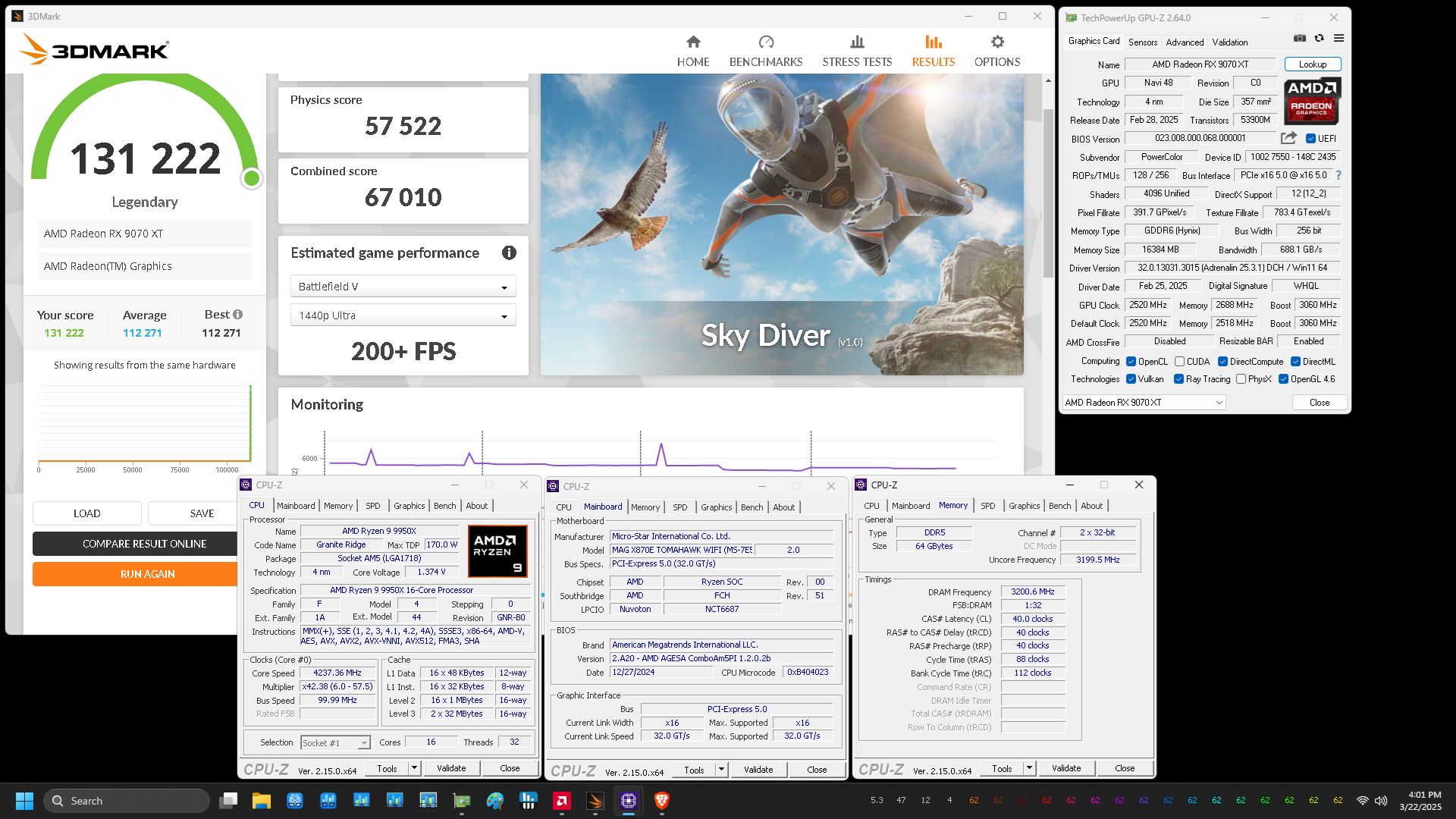Screen dimensions: 1456x819
Task: Expand Tools arrow in CPU-Z Memory window
Action: click(x=1030, y=768)
